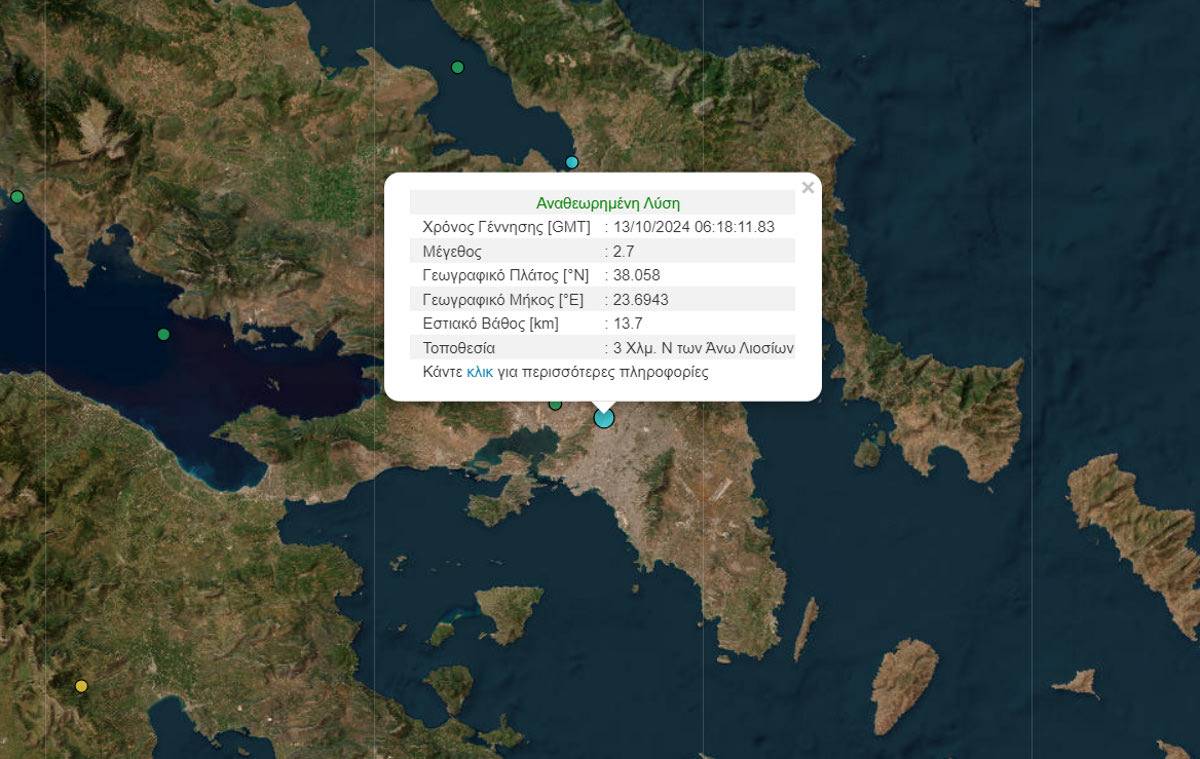Select the latitude value 38.058

click(637, 275)
